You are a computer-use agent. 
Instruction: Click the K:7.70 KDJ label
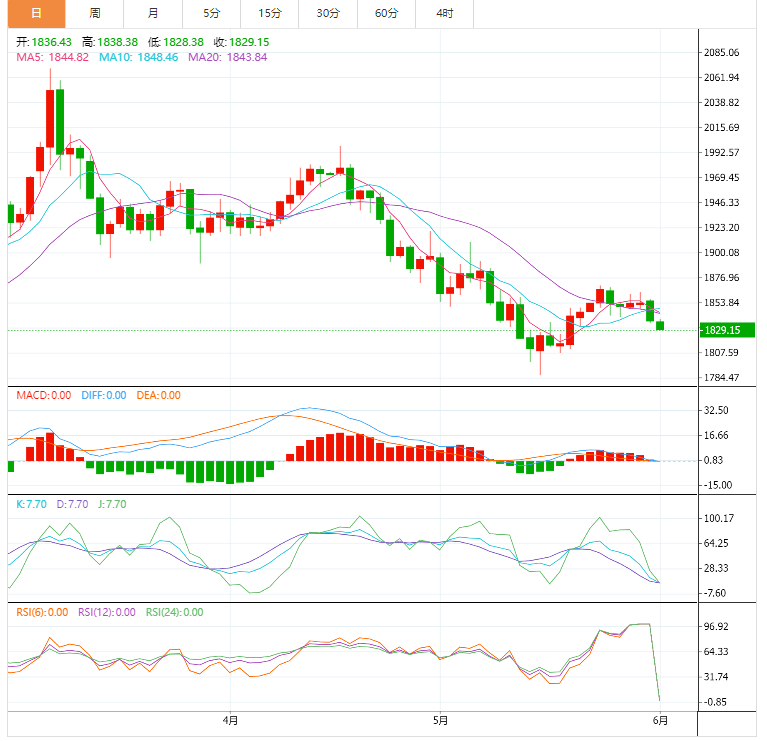(31, 504)
